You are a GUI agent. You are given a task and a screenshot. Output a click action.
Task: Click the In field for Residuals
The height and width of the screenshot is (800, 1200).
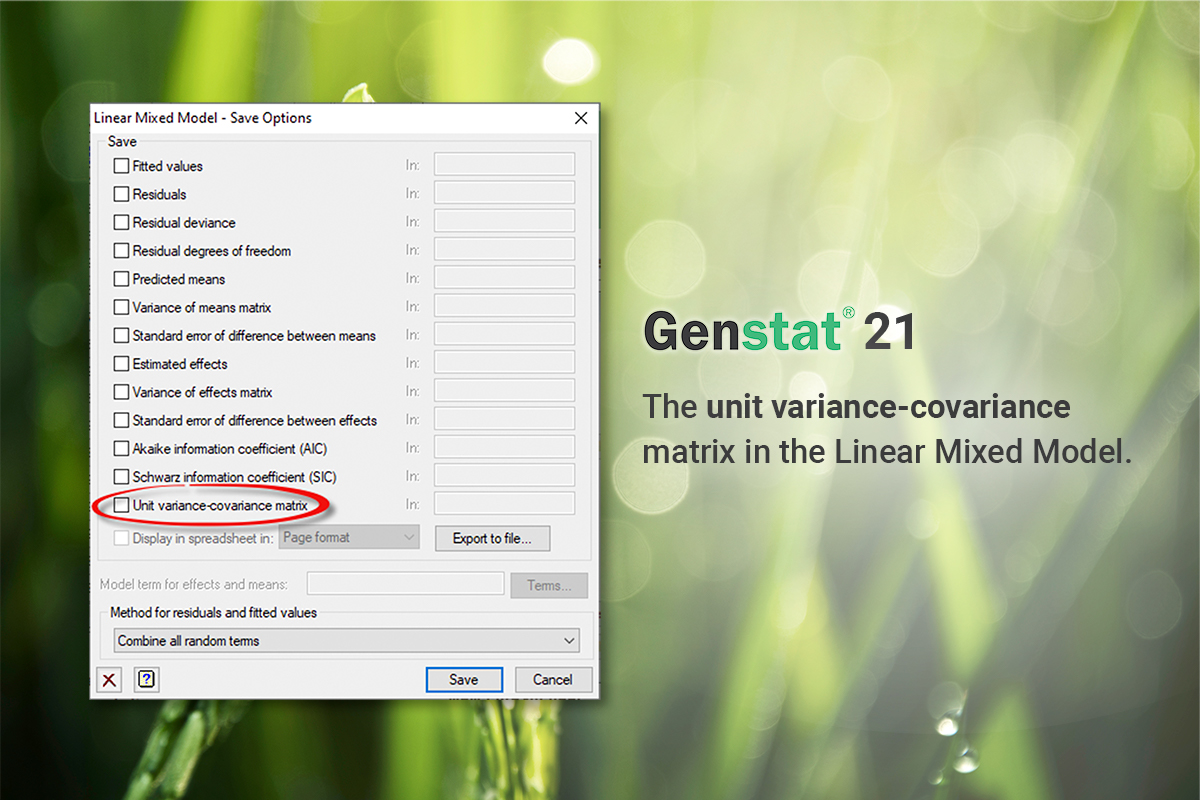504,193
